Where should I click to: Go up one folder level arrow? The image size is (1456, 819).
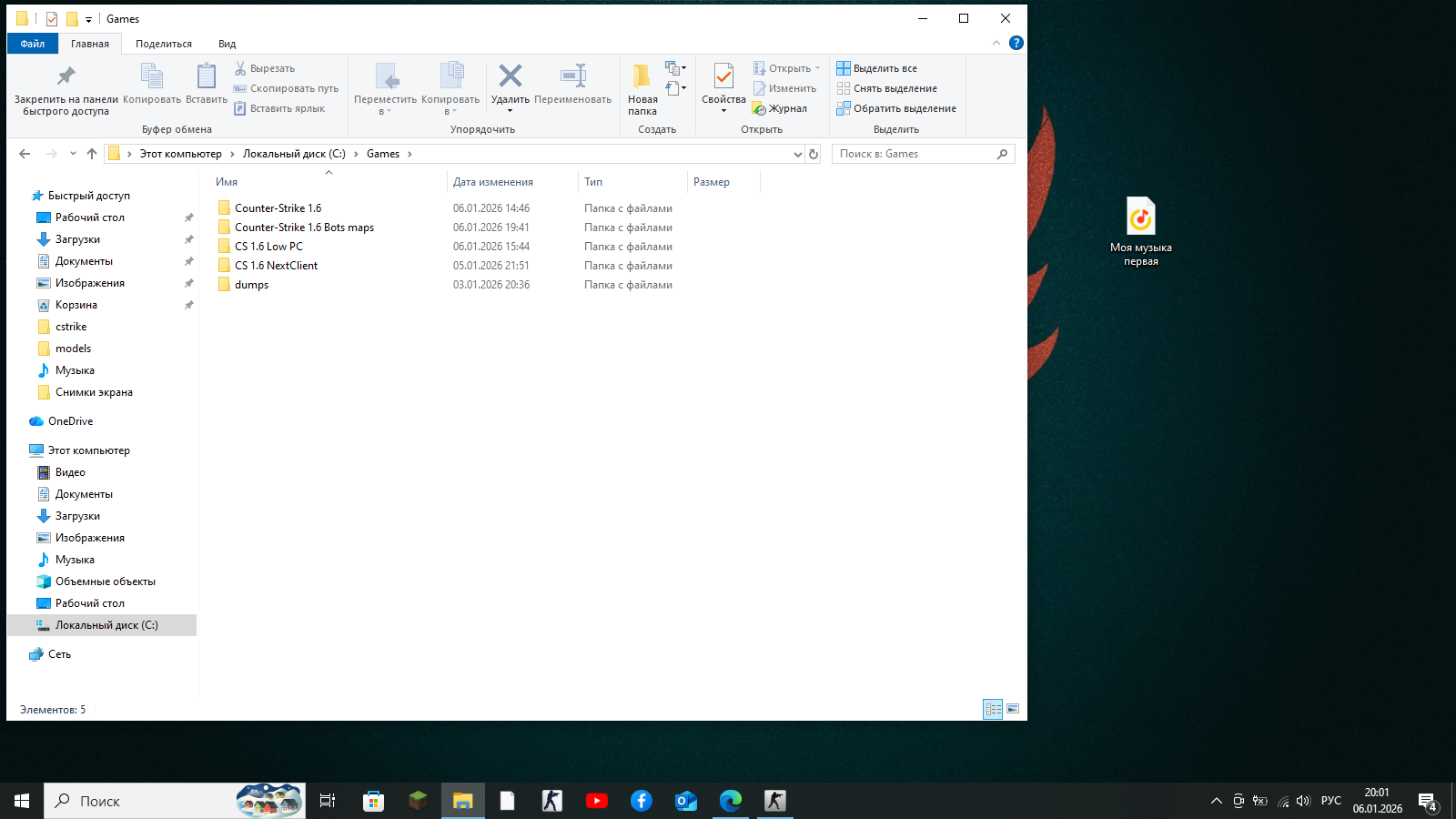pyautogui.click(x=92, y=154)
